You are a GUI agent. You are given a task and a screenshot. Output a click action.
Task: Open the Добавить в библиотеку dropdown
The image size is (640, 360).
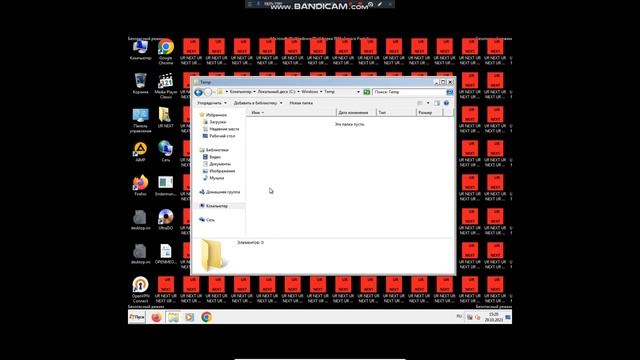tap(258, 103)
